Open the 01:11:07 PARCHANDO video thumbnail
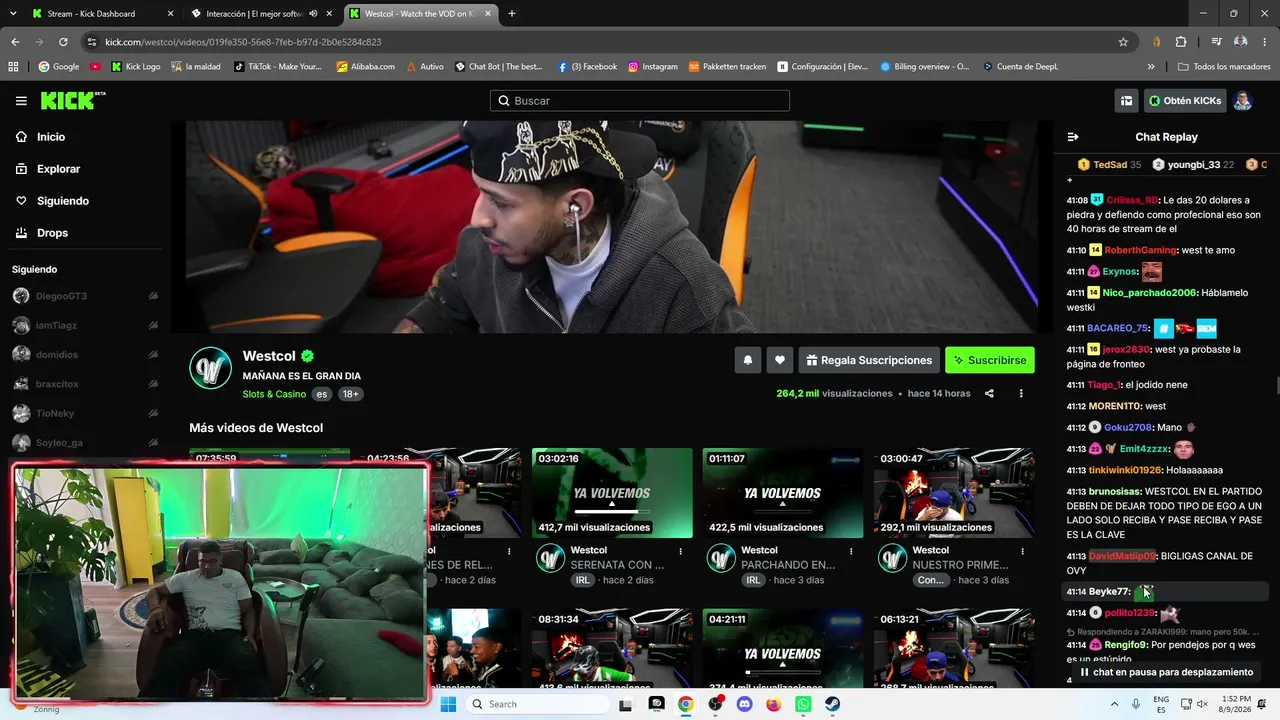 click(783, 493)
